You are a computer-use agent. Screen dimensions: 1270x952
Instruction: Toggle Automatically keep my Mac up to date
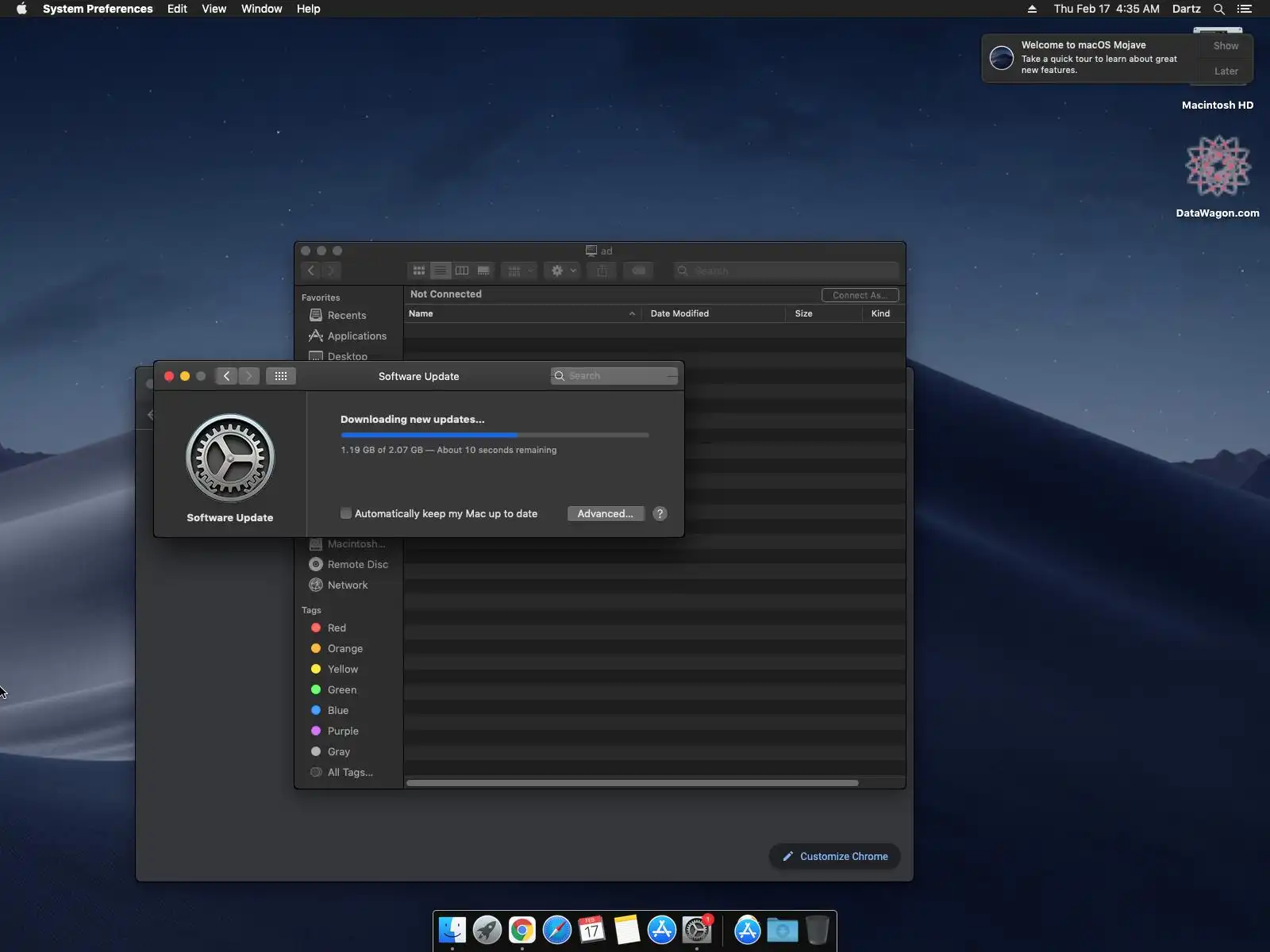click(346, 514)
